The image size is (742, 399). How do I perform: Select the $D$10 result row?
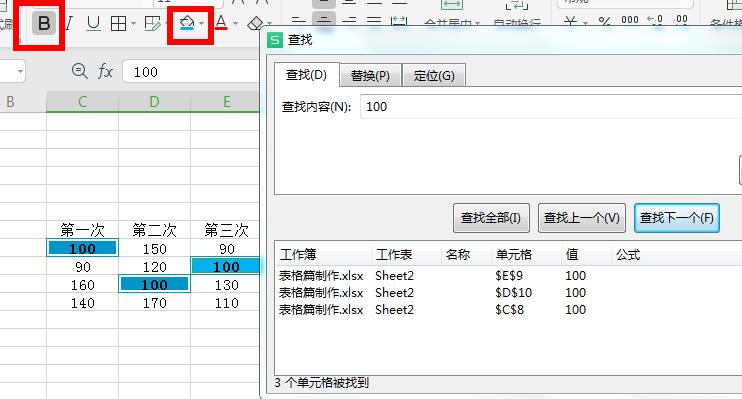[509, 293]
